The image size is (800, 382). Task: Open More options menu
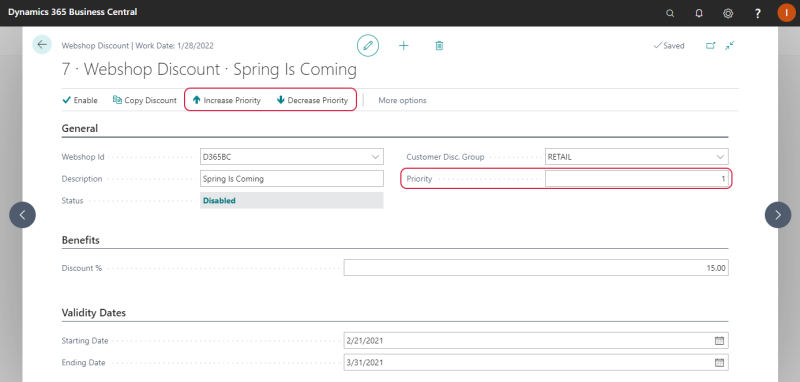[x=402, y=100]
